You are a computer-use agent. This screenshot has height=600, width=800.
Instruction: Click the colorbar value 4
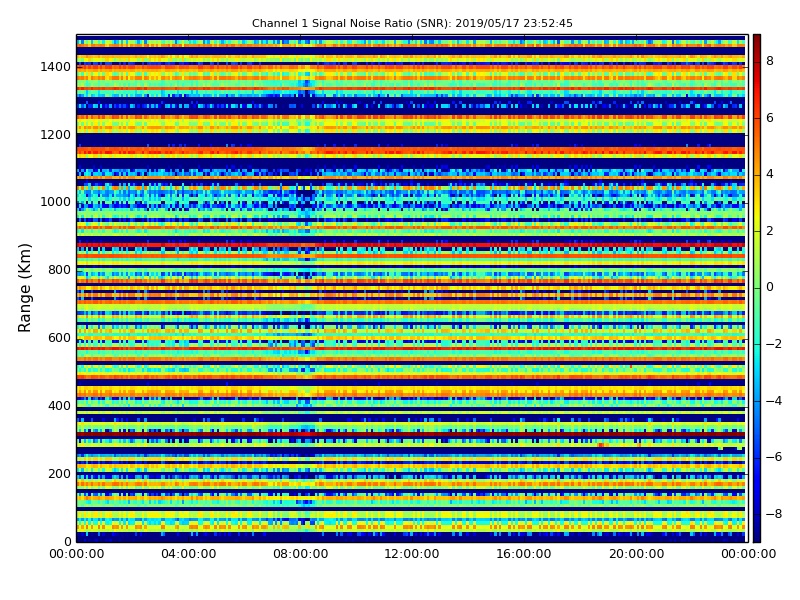pyautogui.click(x=770, y=174)
